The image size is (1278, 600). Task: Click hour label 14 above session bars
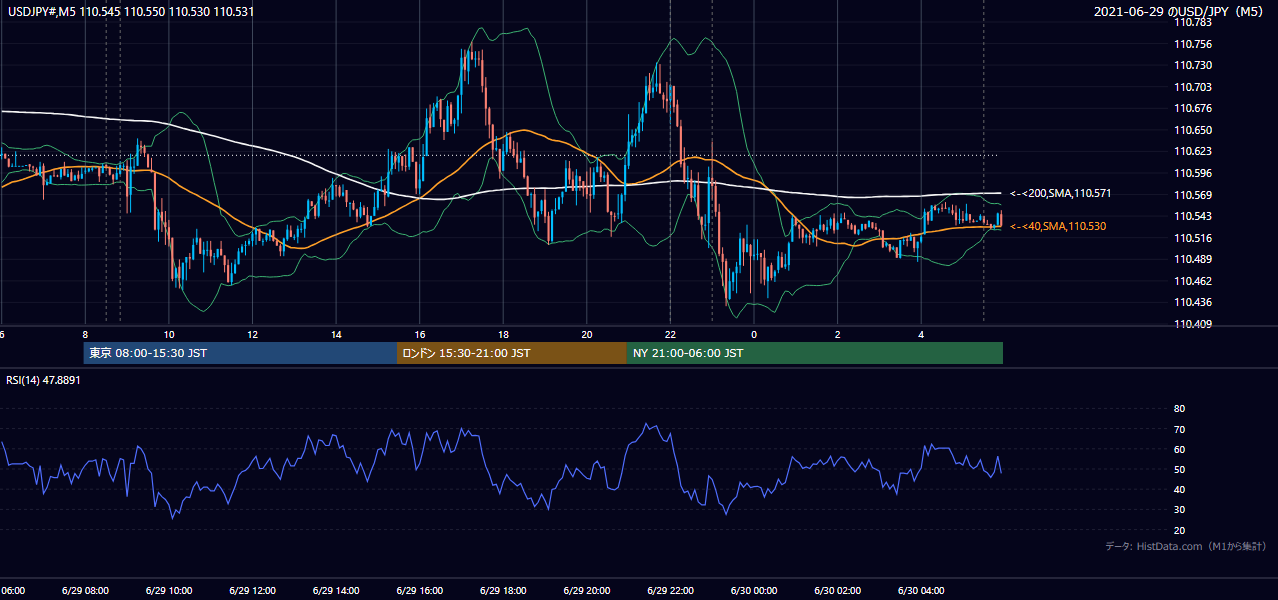[x=336, y=334]
